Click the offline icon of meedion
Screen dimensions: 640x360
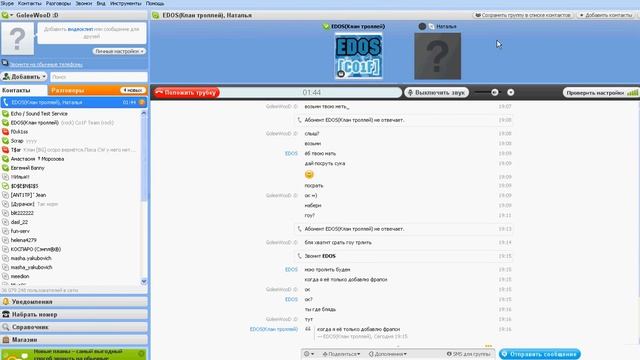point(5,276)
